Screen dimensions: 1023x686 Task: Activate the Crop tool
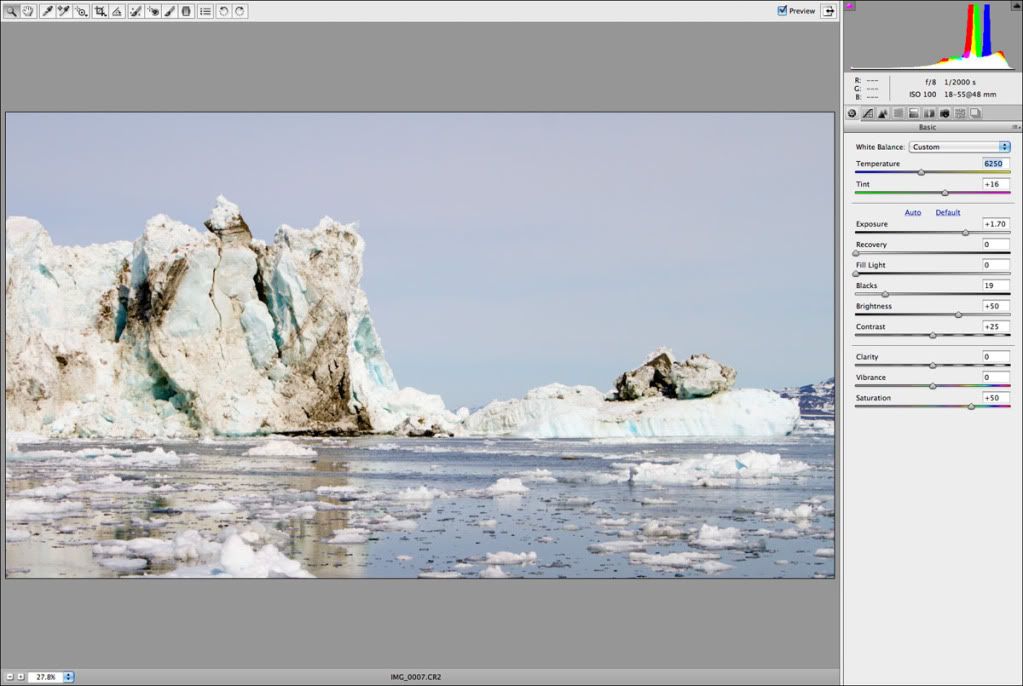[100, 11]
